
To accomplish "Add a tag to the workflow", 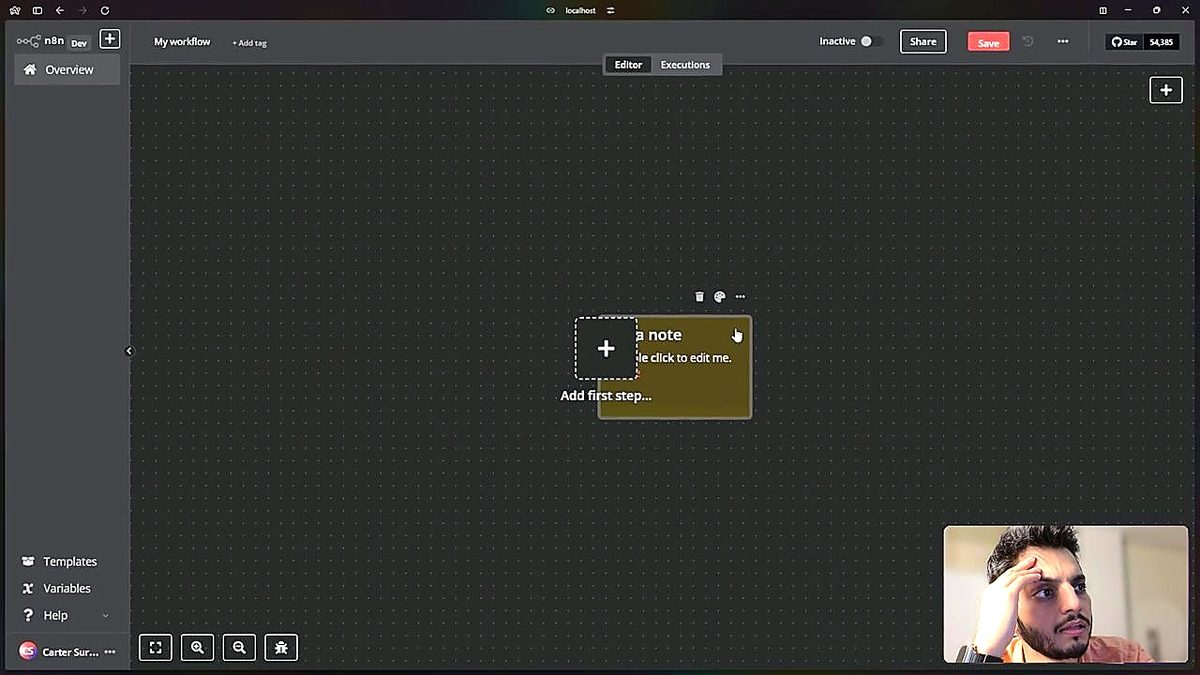I will [x=249, y=43].
